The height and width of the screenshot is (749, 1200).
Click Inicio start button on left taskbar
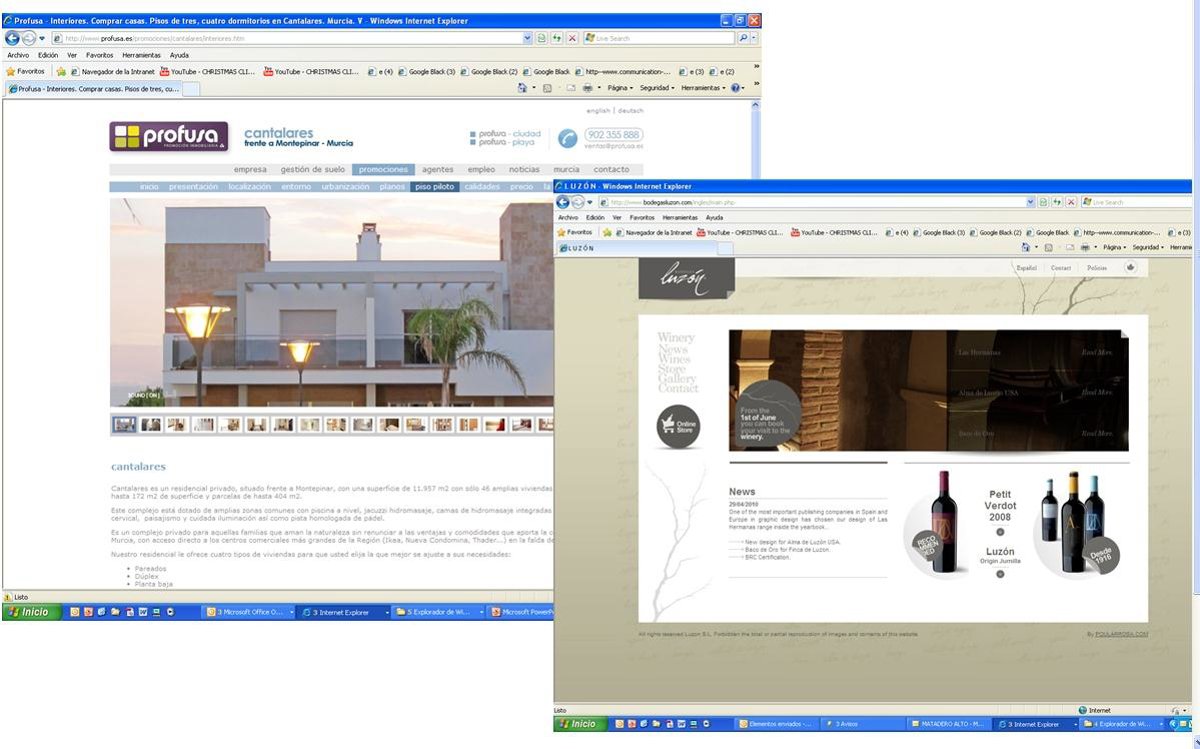[x=30, y=612]
